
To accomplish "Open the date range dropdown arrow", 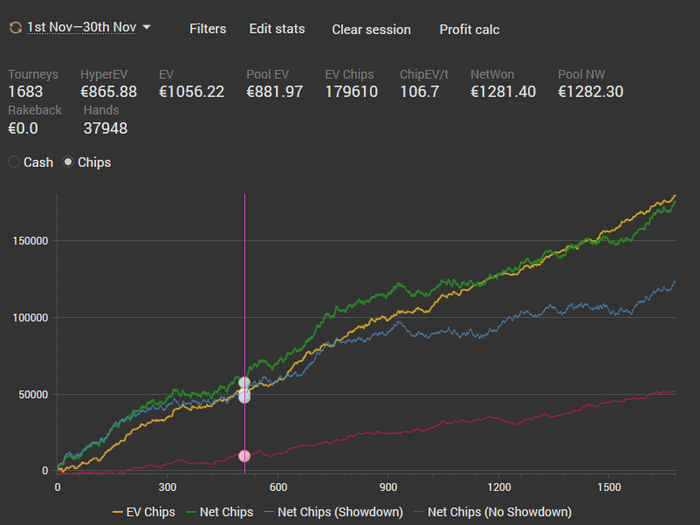I will pos(146,27).
